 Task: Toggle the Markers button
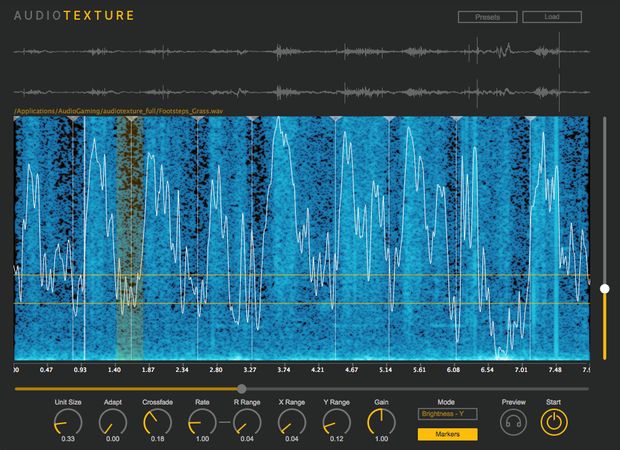[x=446, y=434]
